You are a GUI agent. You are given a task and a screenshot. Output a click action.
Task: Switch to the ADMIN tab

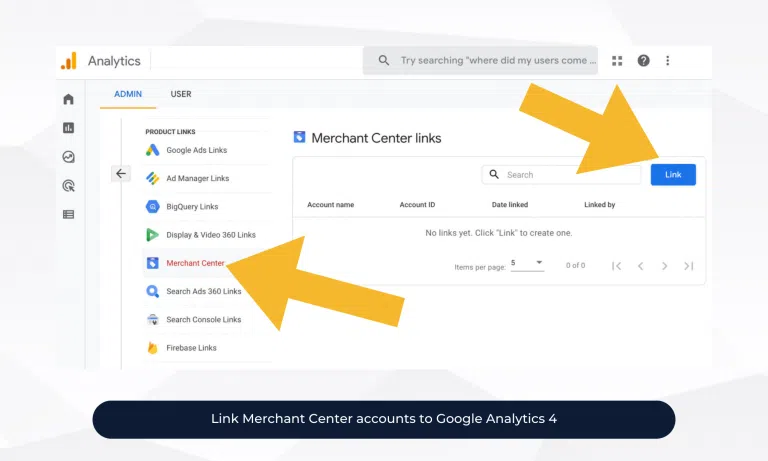pos(127,94)
